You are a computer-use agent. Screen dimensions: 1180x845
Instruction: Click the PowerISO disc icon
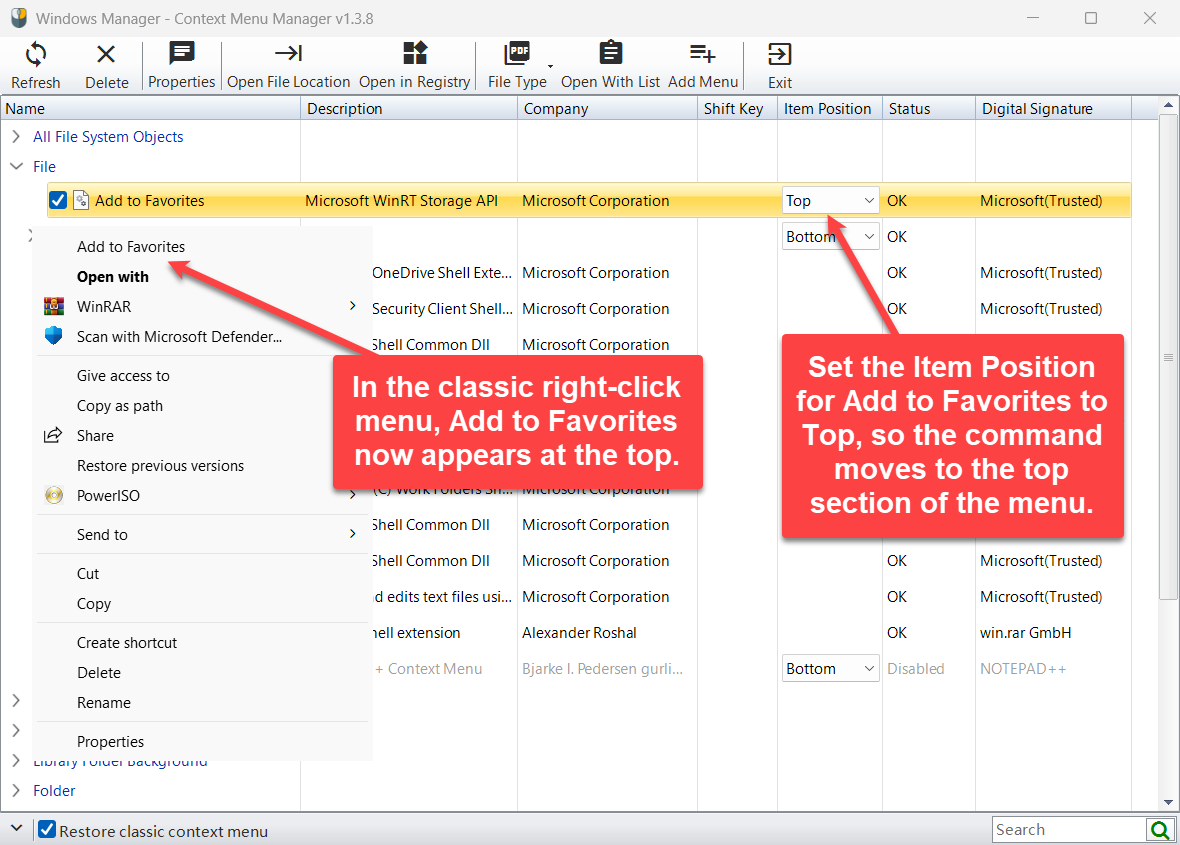point(53,495)
